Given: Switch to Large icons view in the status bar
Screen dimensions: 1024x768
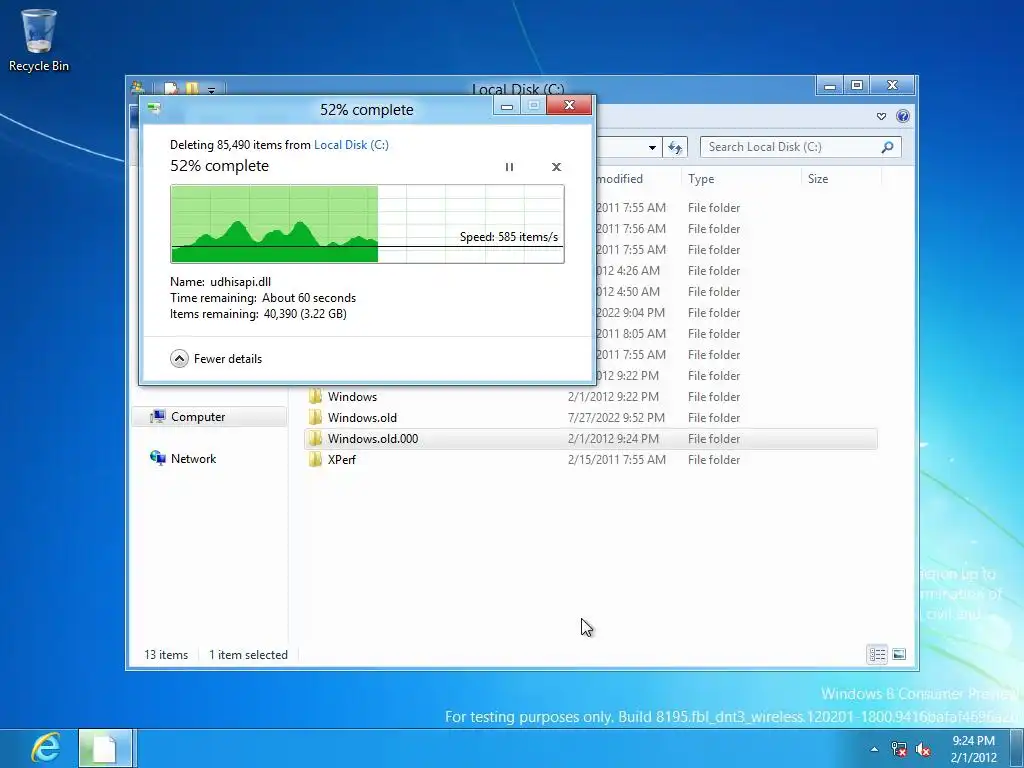Looking at the screenshot, I should tap(899, 654).
